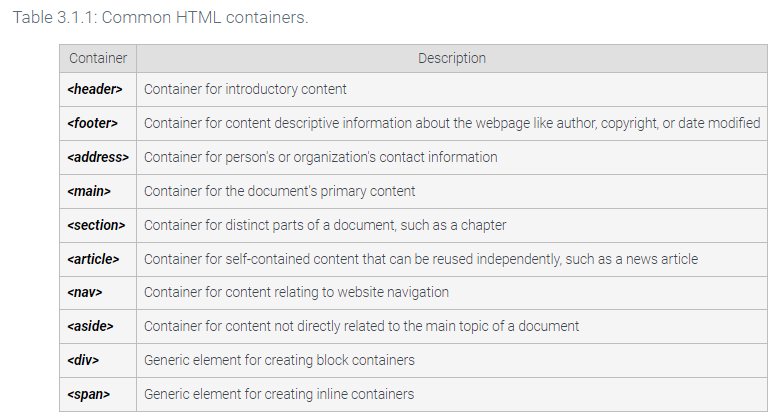Screen dimensions: 776x418
Task: Click the "block containers" description text
Action: 279,360
